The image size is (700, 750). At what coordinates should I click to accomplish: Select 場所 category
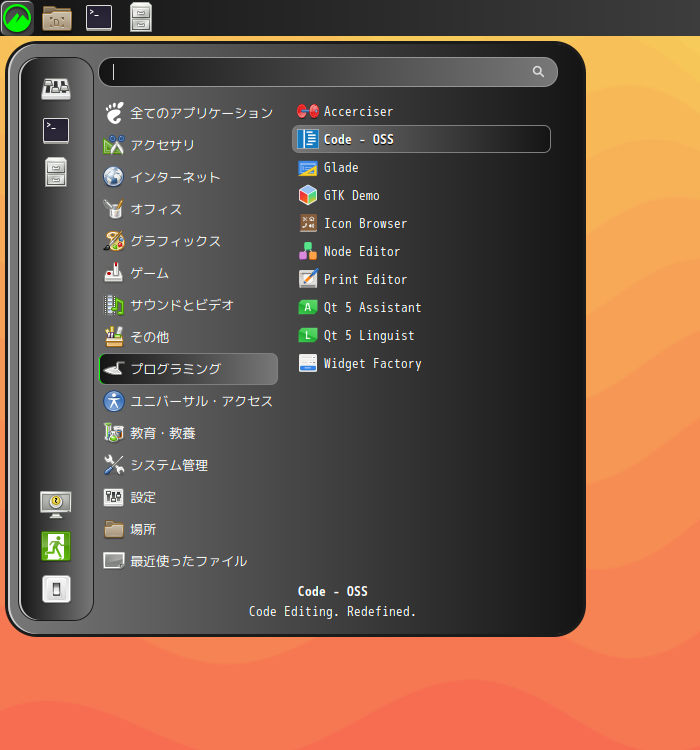click(x=189, y=529)
